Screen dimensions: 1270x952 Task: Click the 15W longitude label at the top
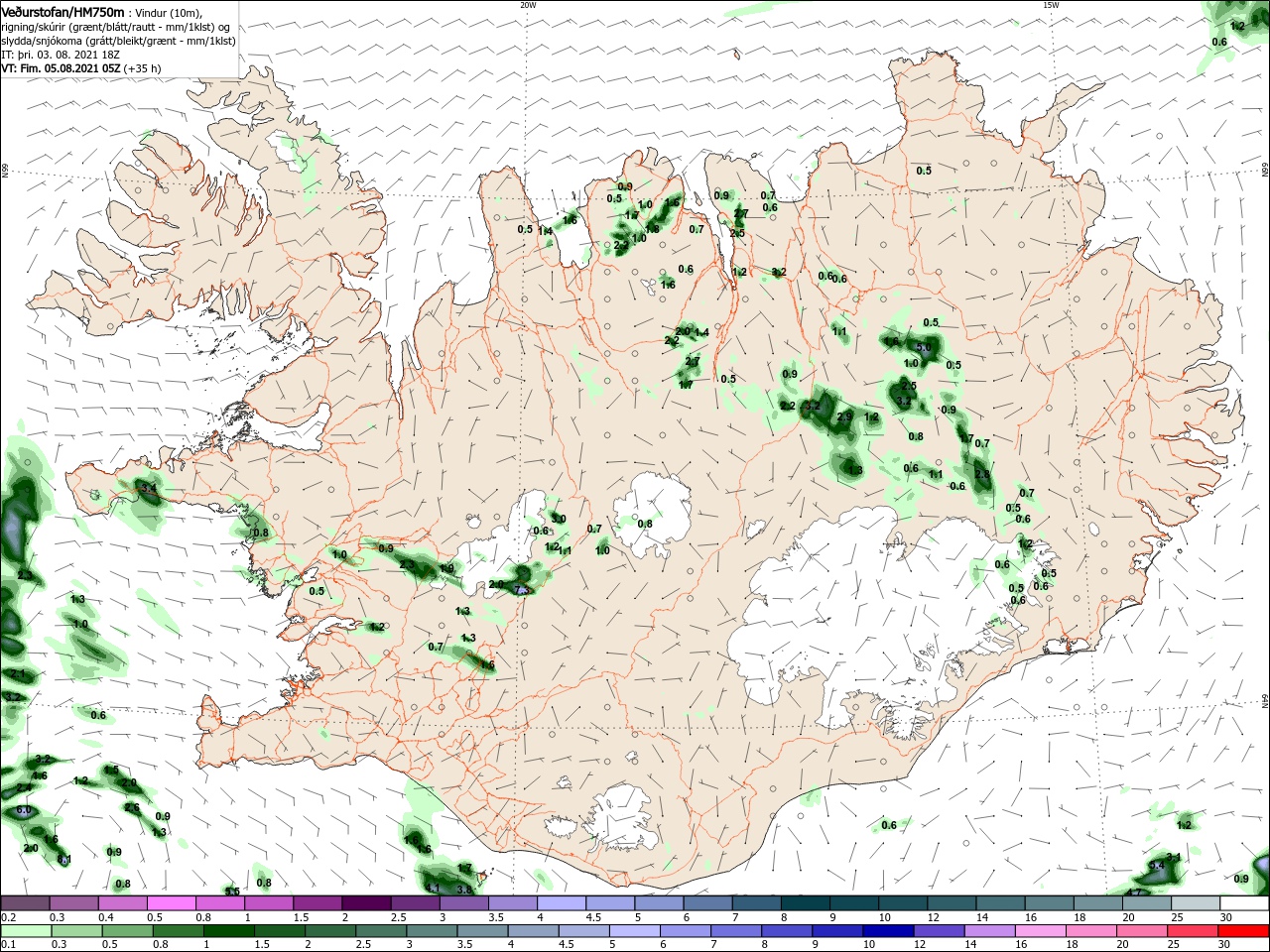(1051, 5)
